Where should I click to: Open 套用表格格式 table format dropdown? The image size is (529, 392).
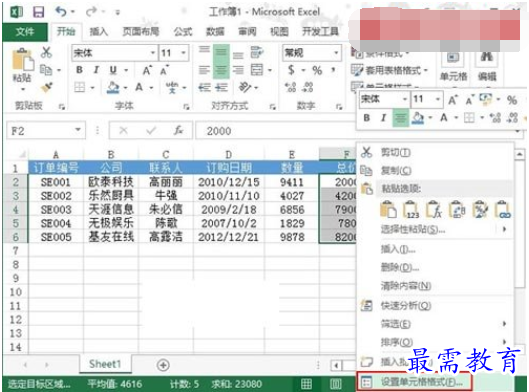click(390, 70)
